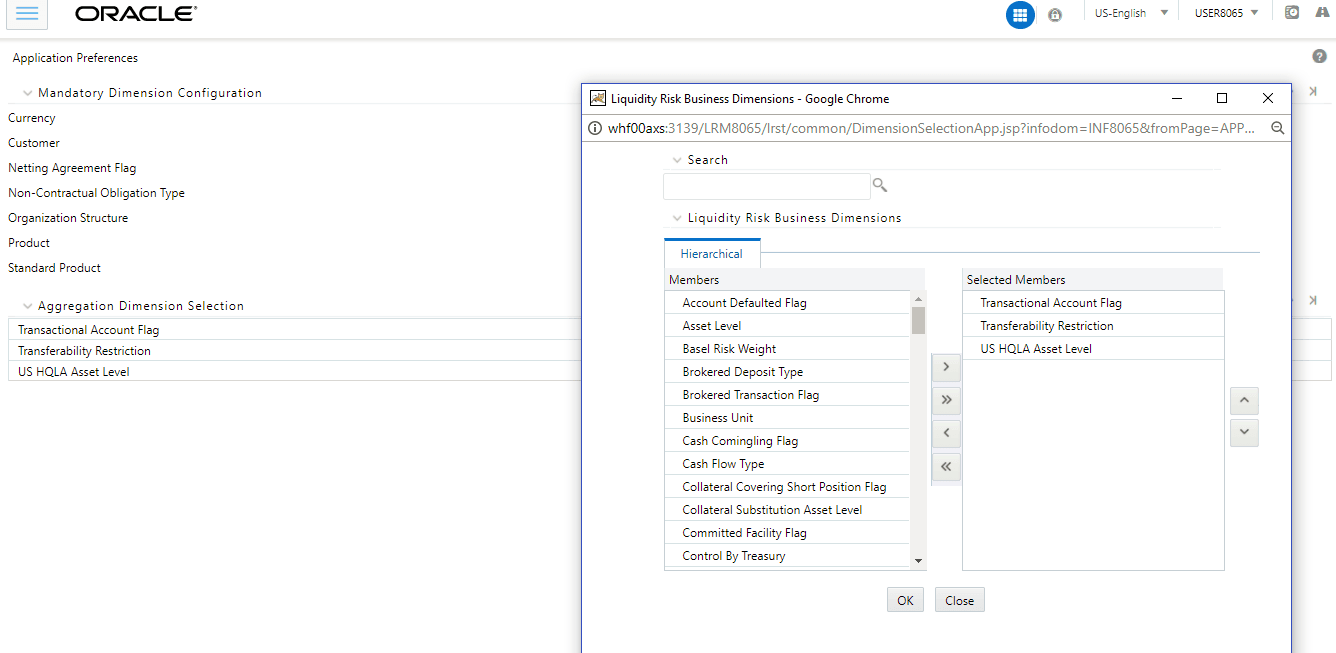
Task: Move all members to Selected Members
Action: pyautogui.click(x=945, y=400)
